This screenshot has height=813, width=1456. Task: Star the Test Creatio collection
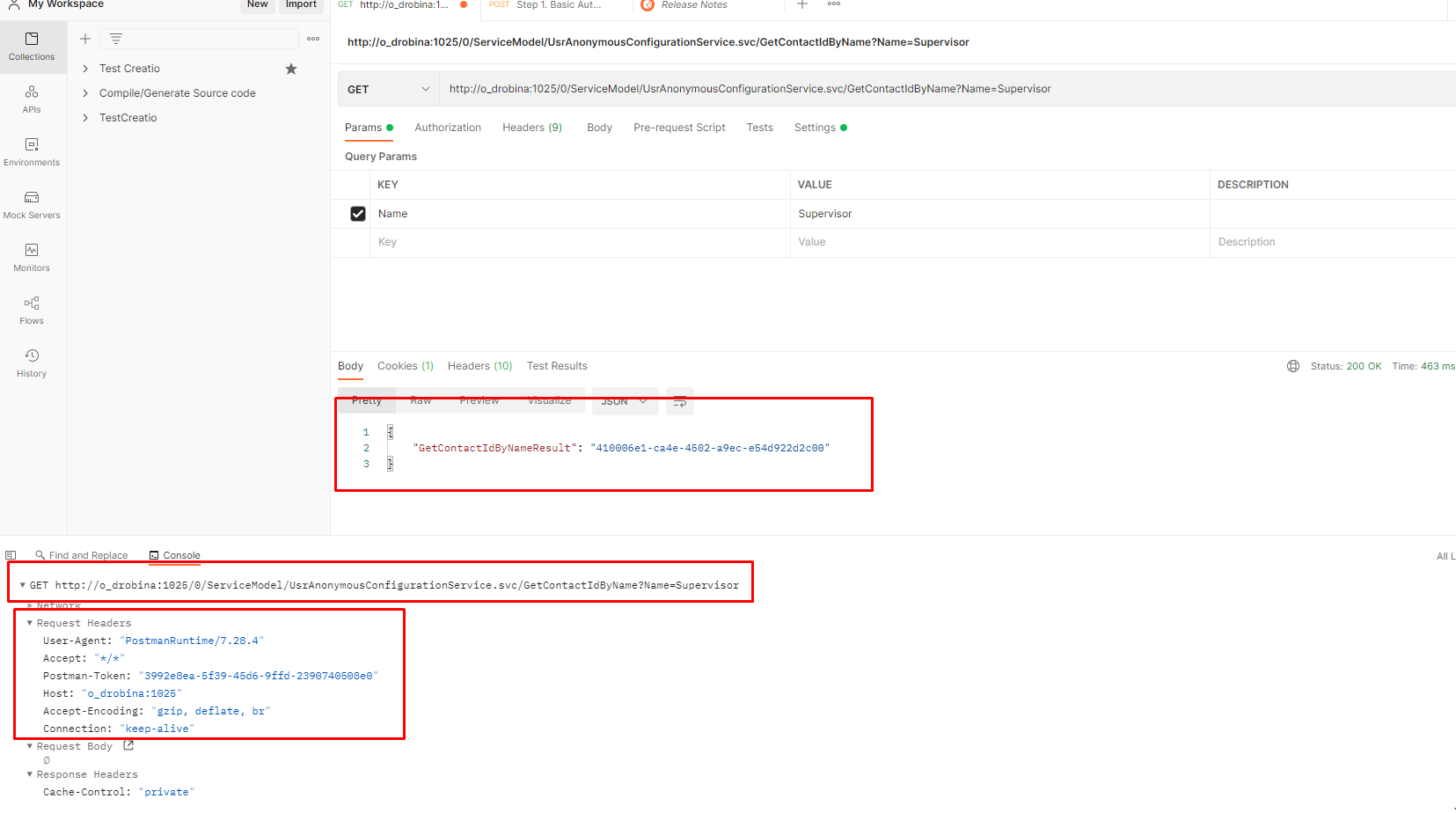tap(290, 68)
